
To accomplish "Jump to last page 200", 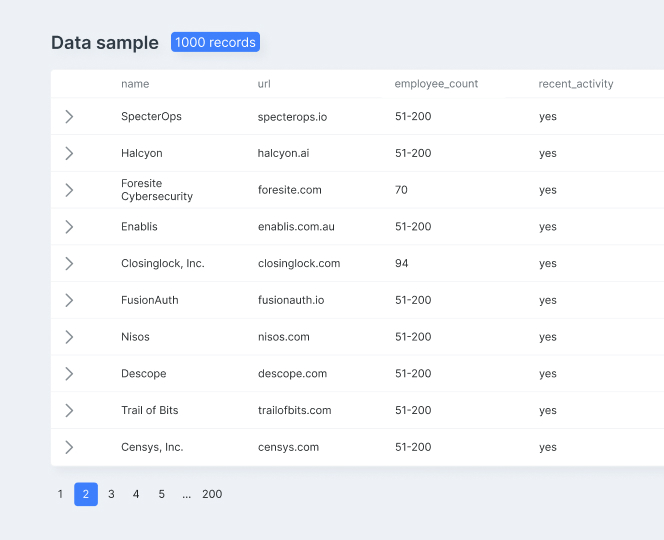I will pos(212,494).
